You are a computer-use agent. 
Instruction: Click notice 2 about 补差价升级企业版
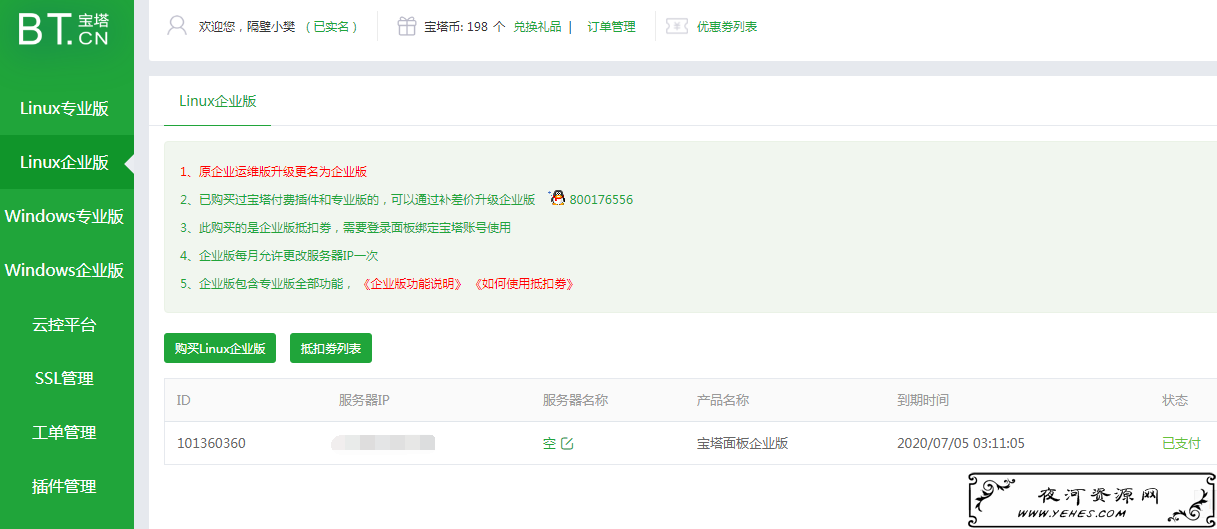358,200
